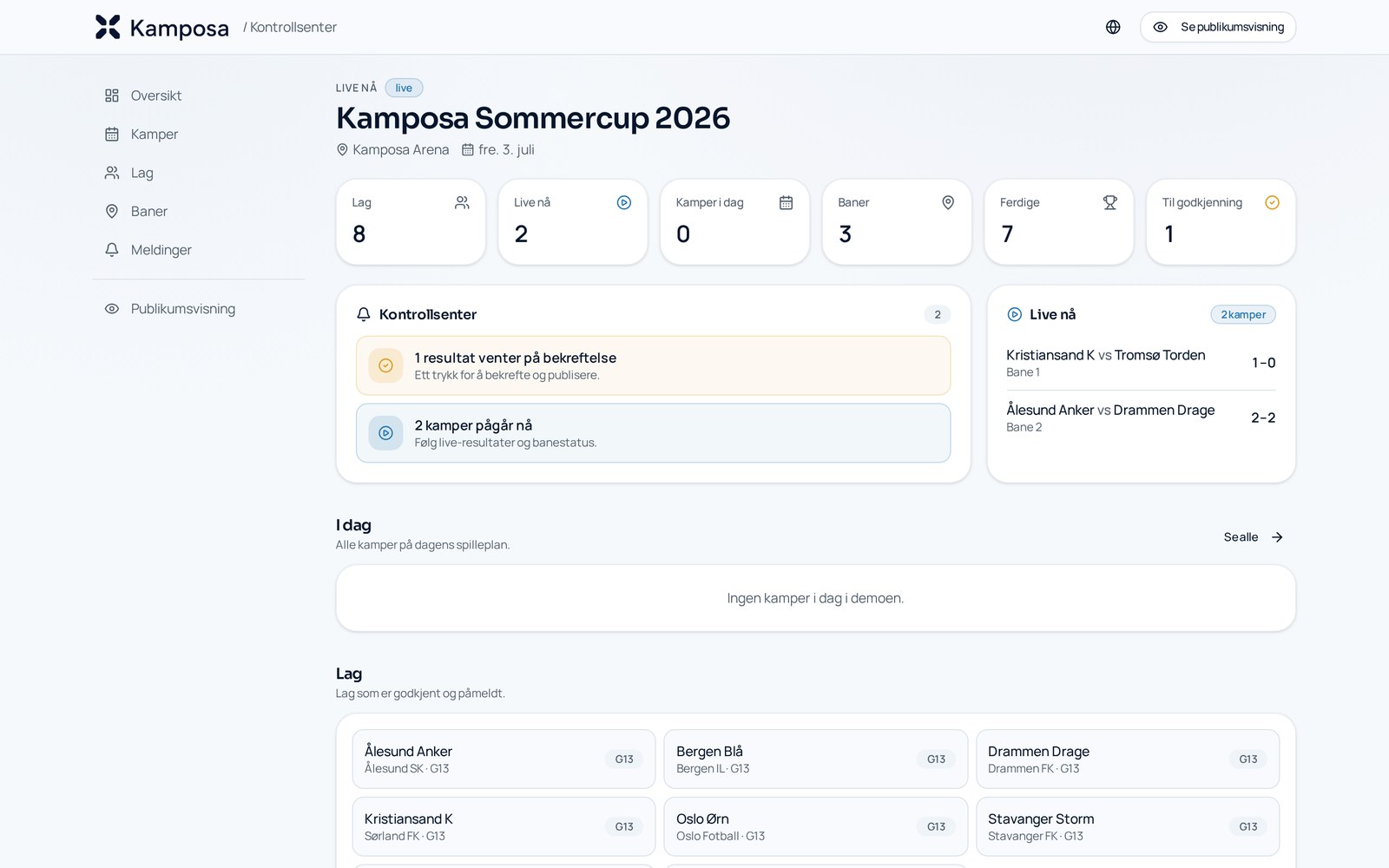Viewport: 1389px width, 868px height.
Task: Open the Ålesund Anker vs Drammen Drage match
Action: (1141, 418)
